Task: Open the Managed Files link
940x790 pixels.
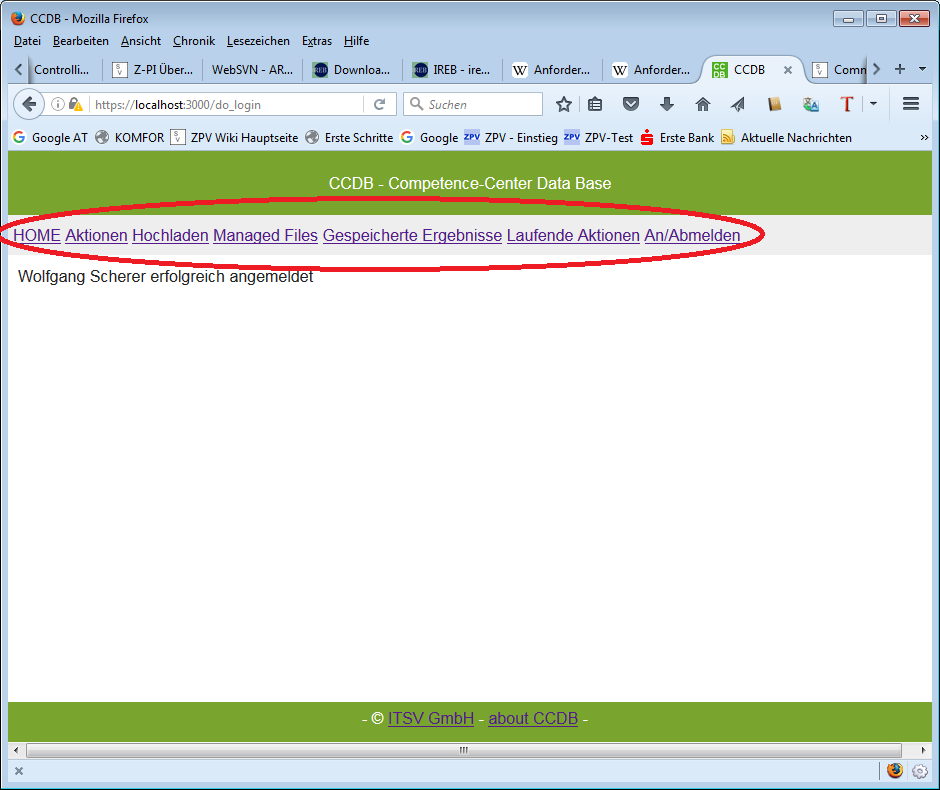Action: 265,236
